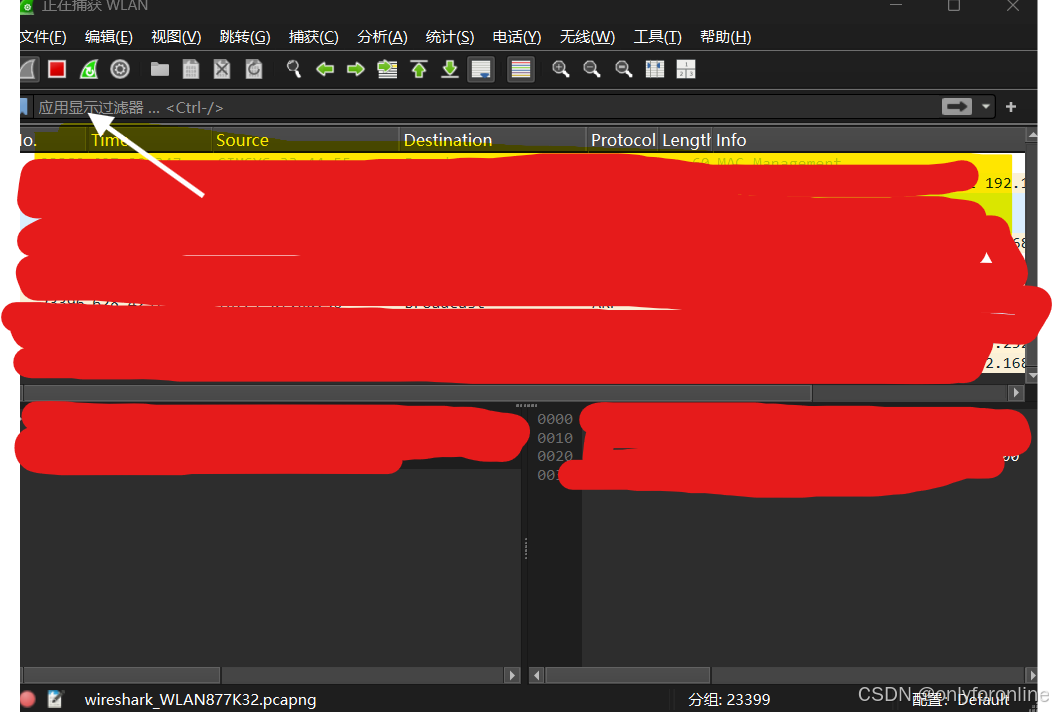Open capture file properties status icon
This screenshot has height=712, width=1053.
click(55, 699)
